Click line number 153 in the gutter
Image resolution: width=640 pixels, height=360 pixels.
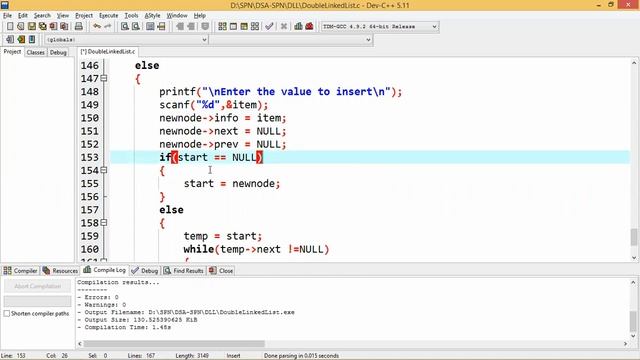tap(89, 157)
